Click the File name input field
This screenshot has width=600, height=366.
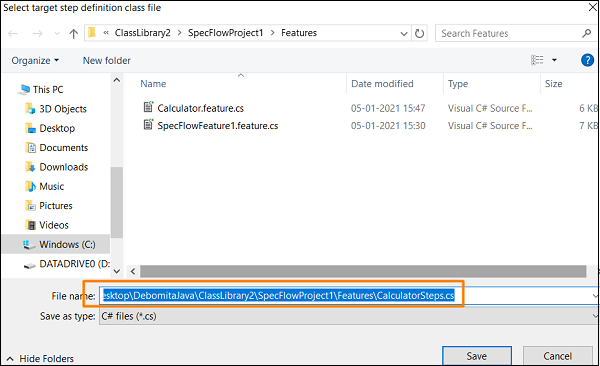pyautogui.click(x=349, y=296)
